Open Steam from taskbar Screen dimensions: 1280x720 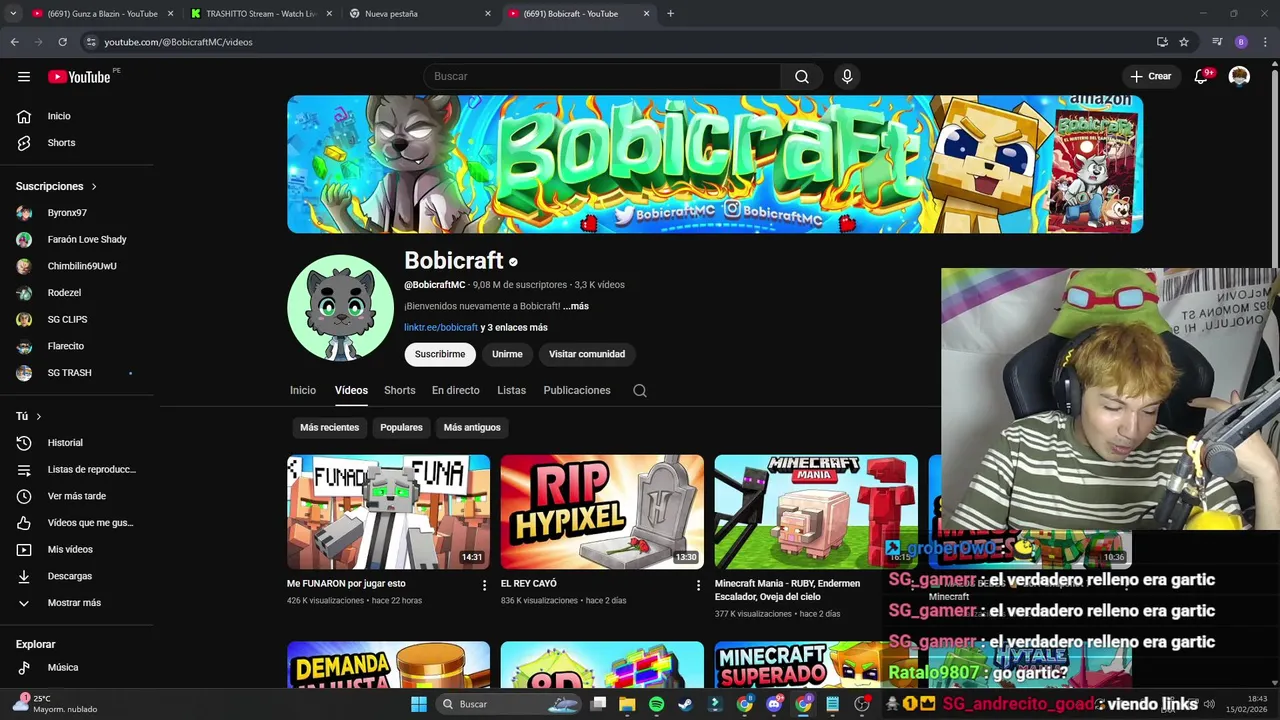(685, 704)
